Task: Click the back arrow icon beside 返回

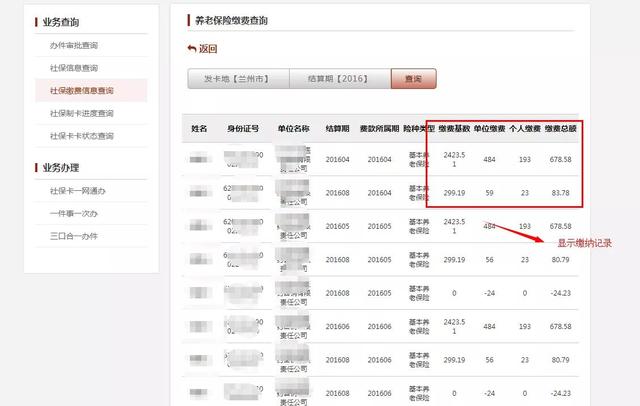Action: [192, 48]
